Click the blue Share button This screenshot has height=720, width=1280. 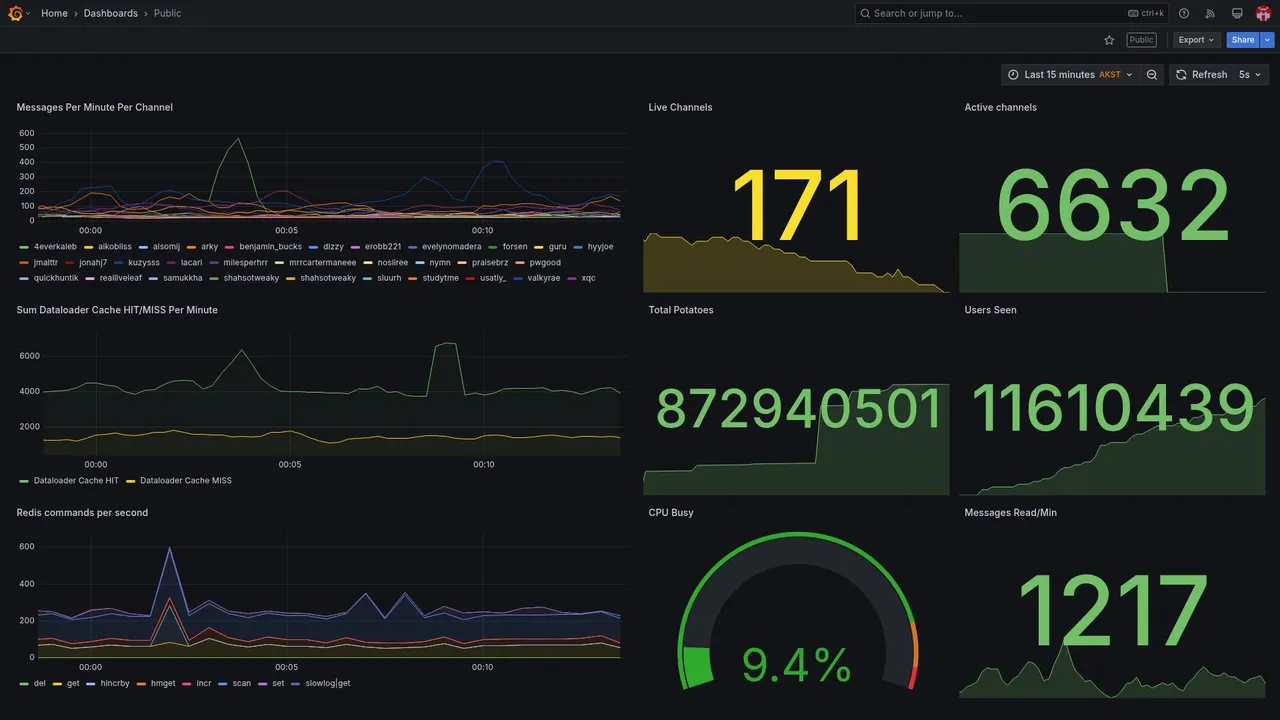1243,40
